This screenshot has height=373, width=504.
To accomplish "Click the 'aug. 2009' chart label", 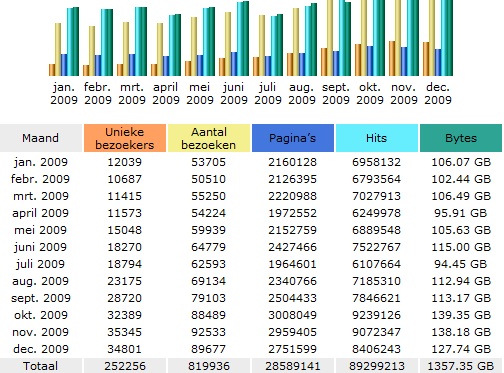I will (302, 94).
